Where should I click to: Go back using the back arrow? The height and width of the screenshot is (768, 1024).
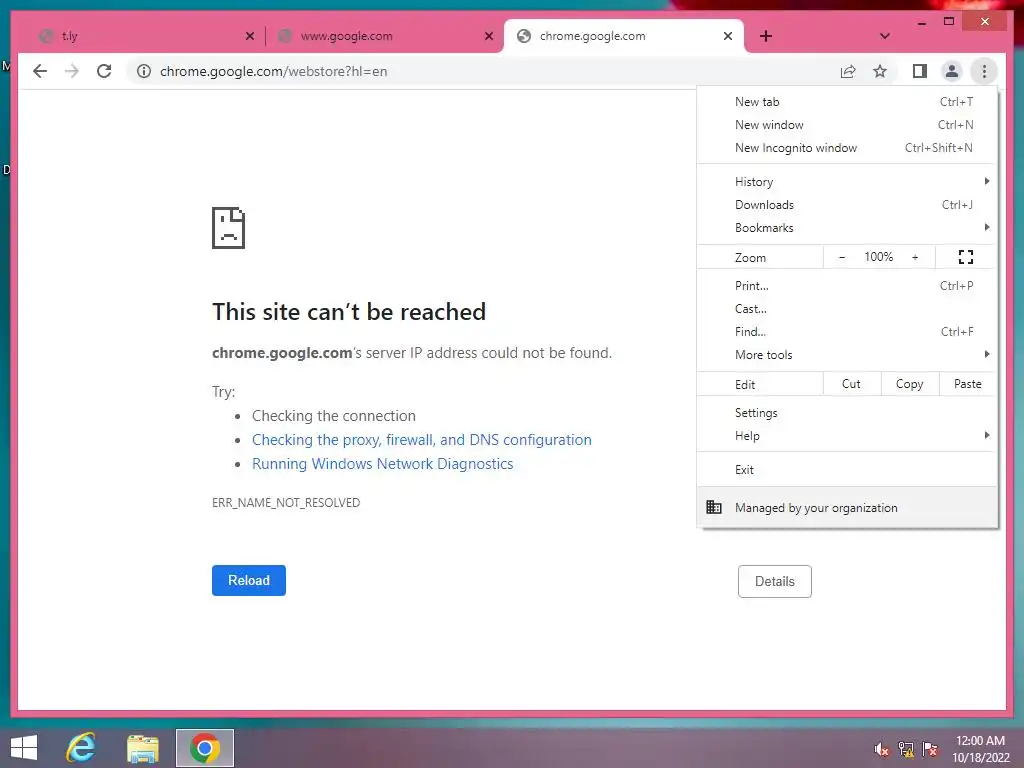tap(40, 71)
